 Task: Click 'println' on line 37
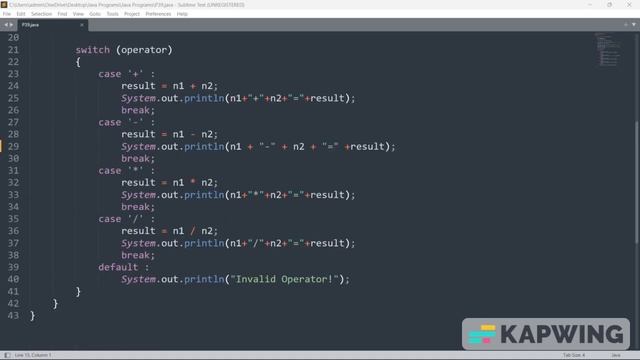[204, 243]
